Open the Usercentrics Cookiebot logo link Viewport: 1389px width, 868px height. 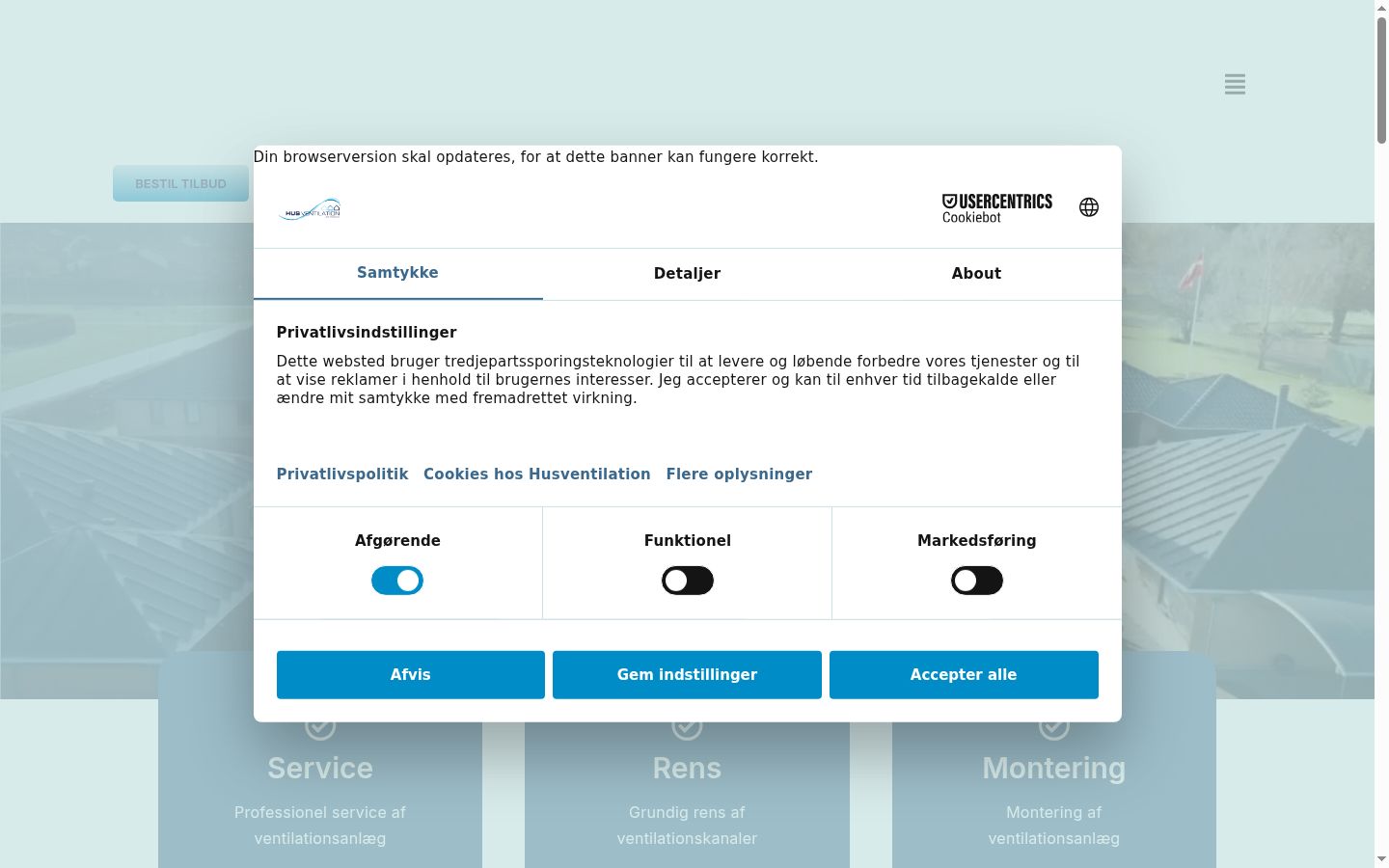[x=997, y=207]
